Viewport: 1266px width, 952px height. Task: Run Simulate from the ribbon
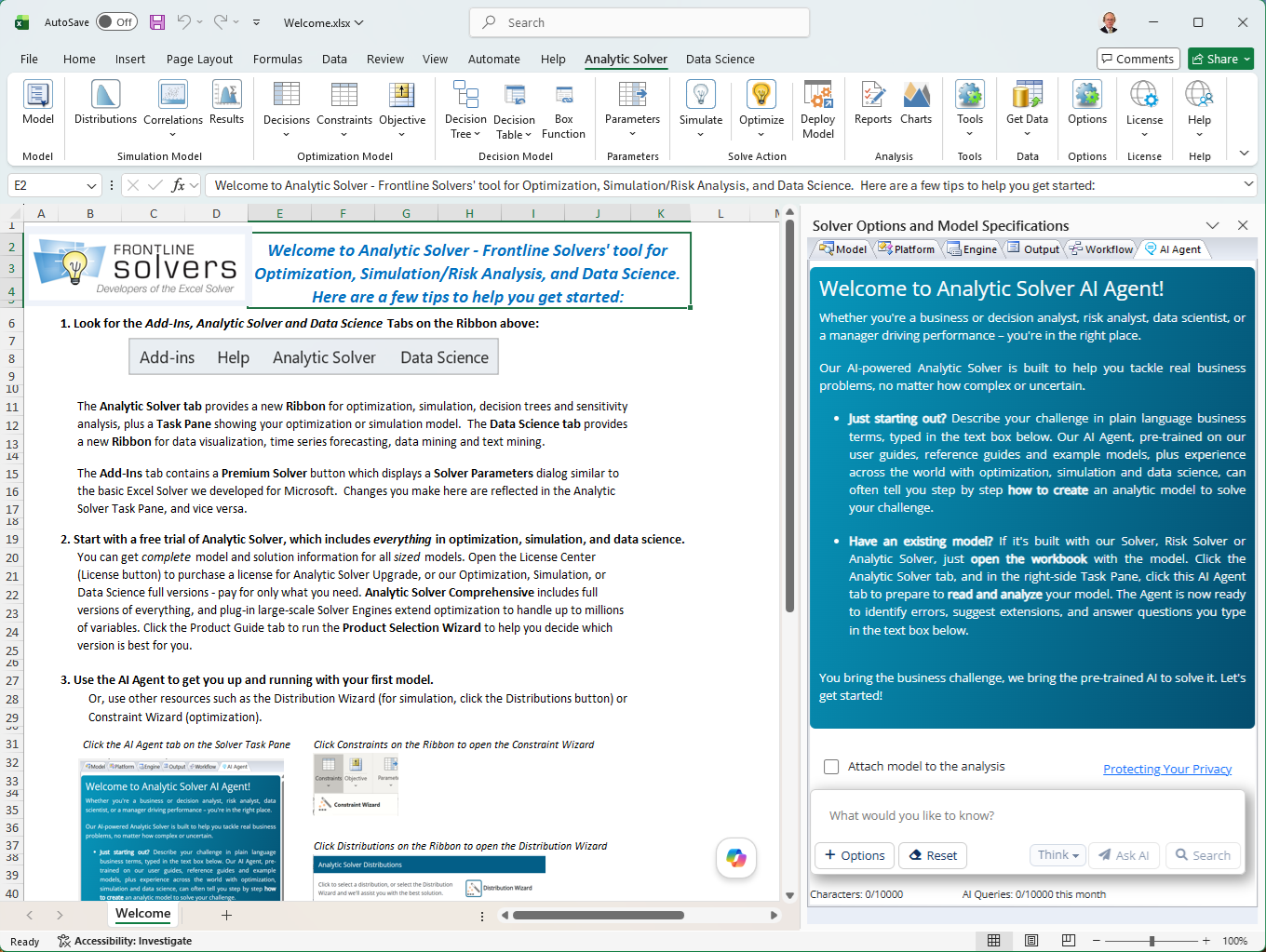[701, 109]
